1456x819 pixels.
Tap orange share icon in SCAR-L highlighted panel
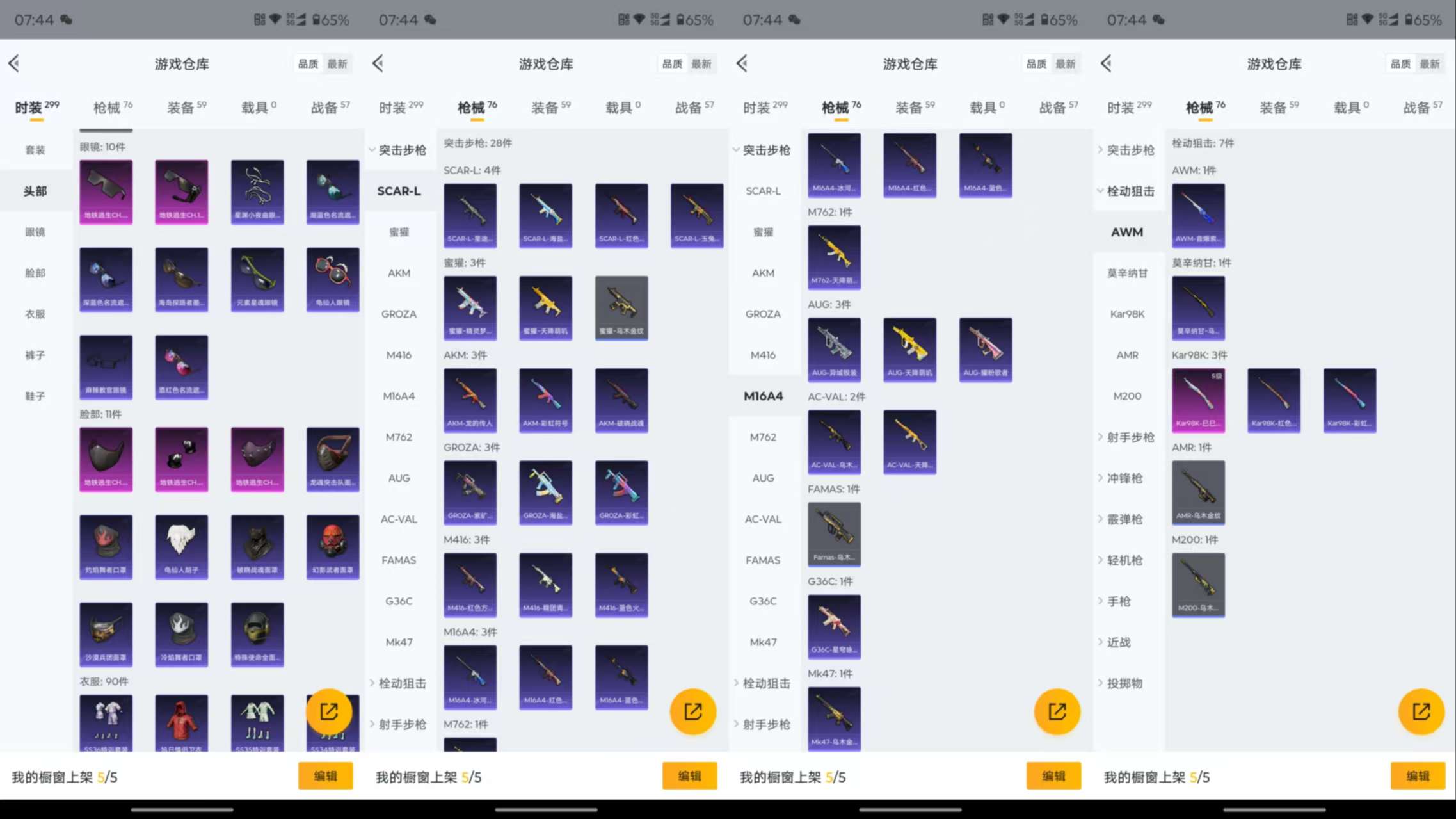coord(693,711)
